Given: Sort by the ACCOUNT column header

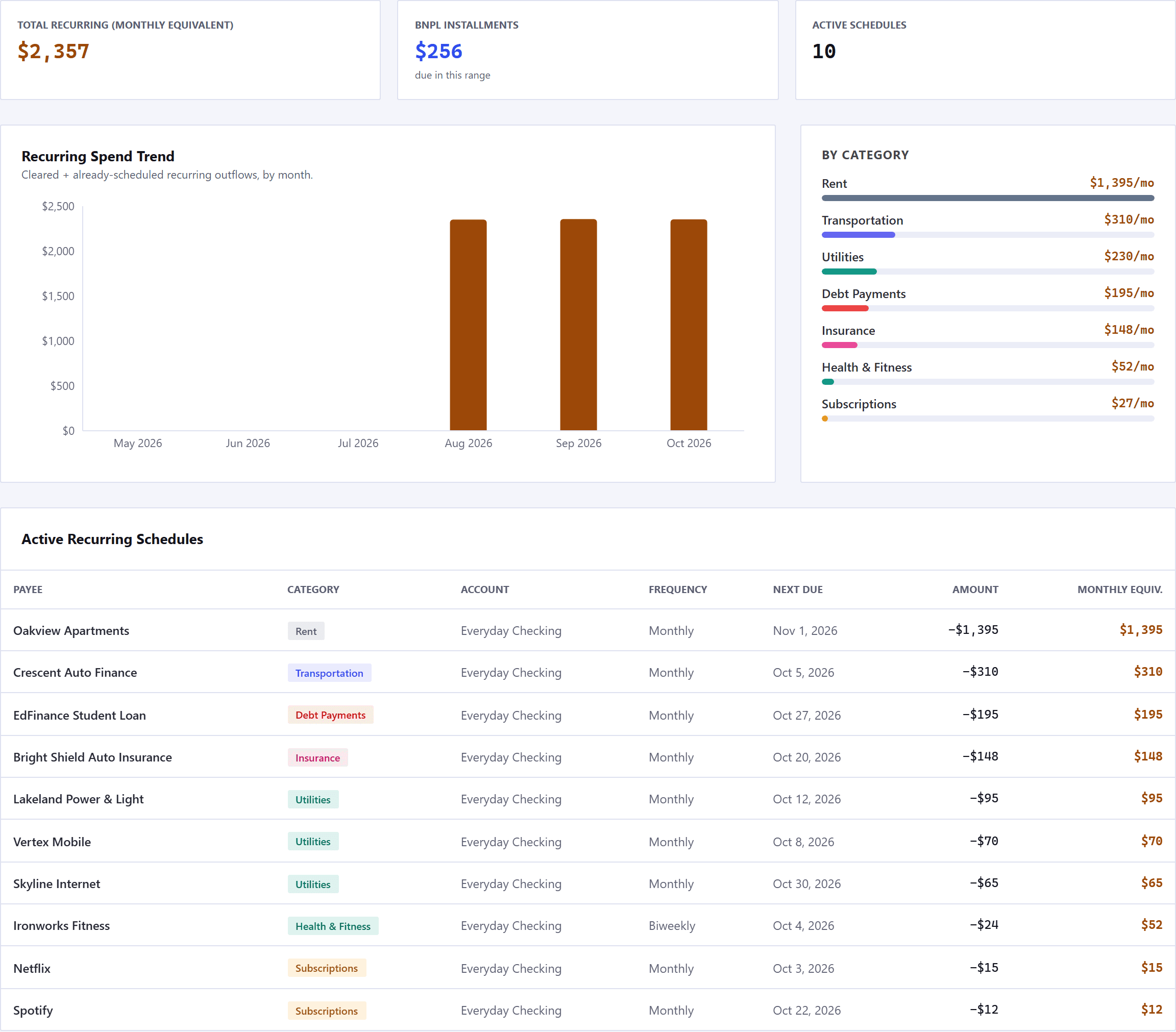Looking at the screenshot, I should coord(484,589).
